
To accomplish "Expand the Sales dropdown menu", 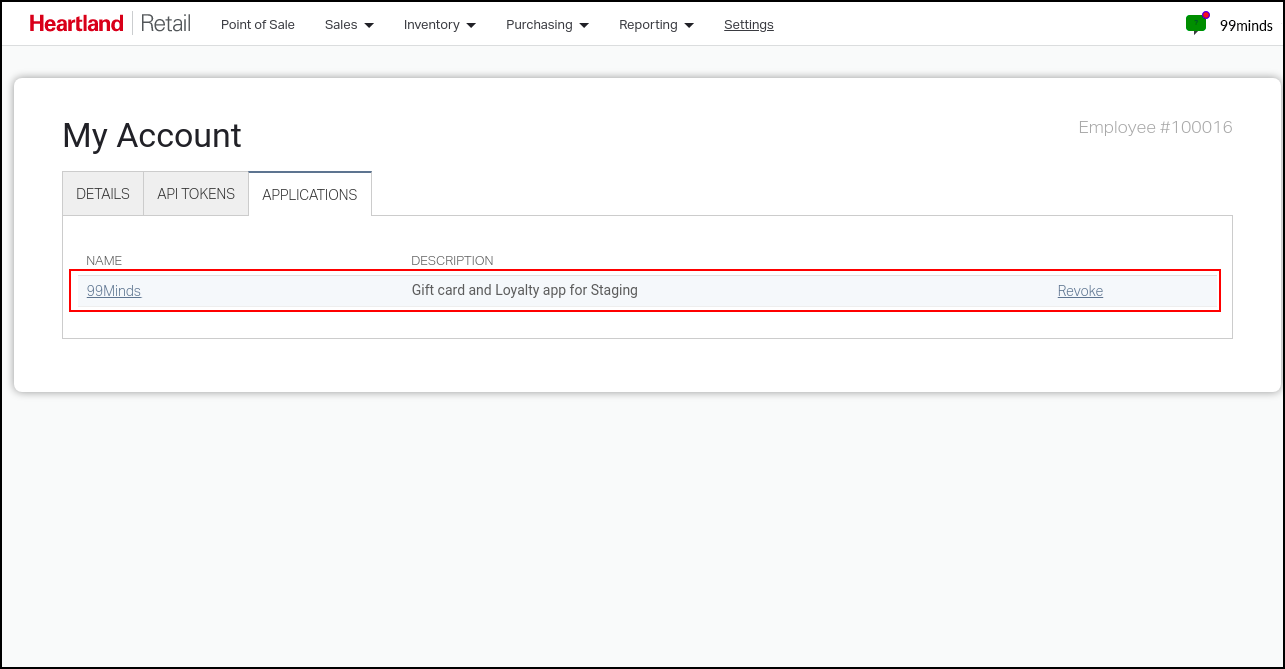I will pyautogui.click(x=349, y=25).
